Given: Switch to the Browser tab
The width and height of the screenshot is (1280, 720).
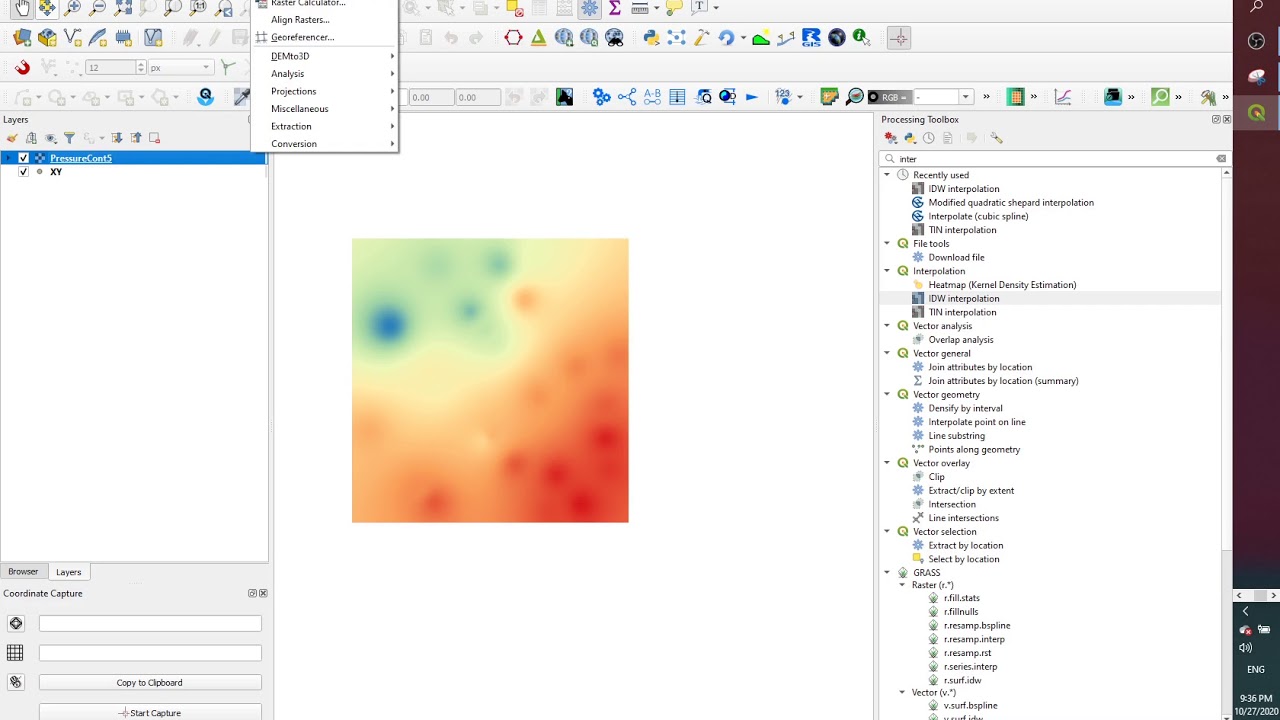Looking at the screenshot, I should coord(23,572).
